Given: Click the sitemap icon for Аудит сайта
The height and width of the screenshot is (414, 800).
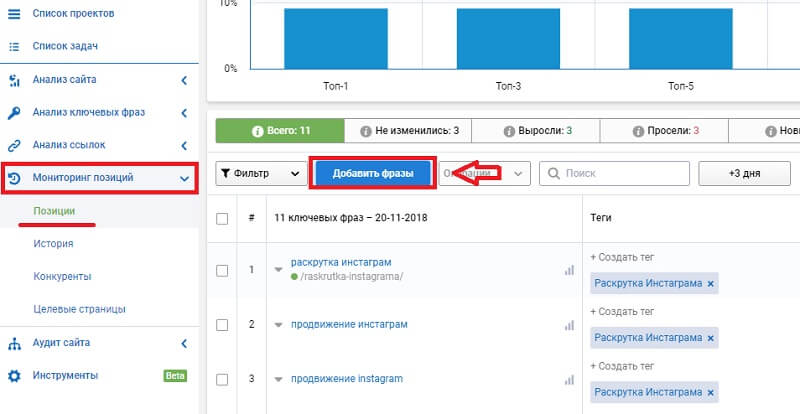Looking at the screenshot, I should [x=14, y=344].
